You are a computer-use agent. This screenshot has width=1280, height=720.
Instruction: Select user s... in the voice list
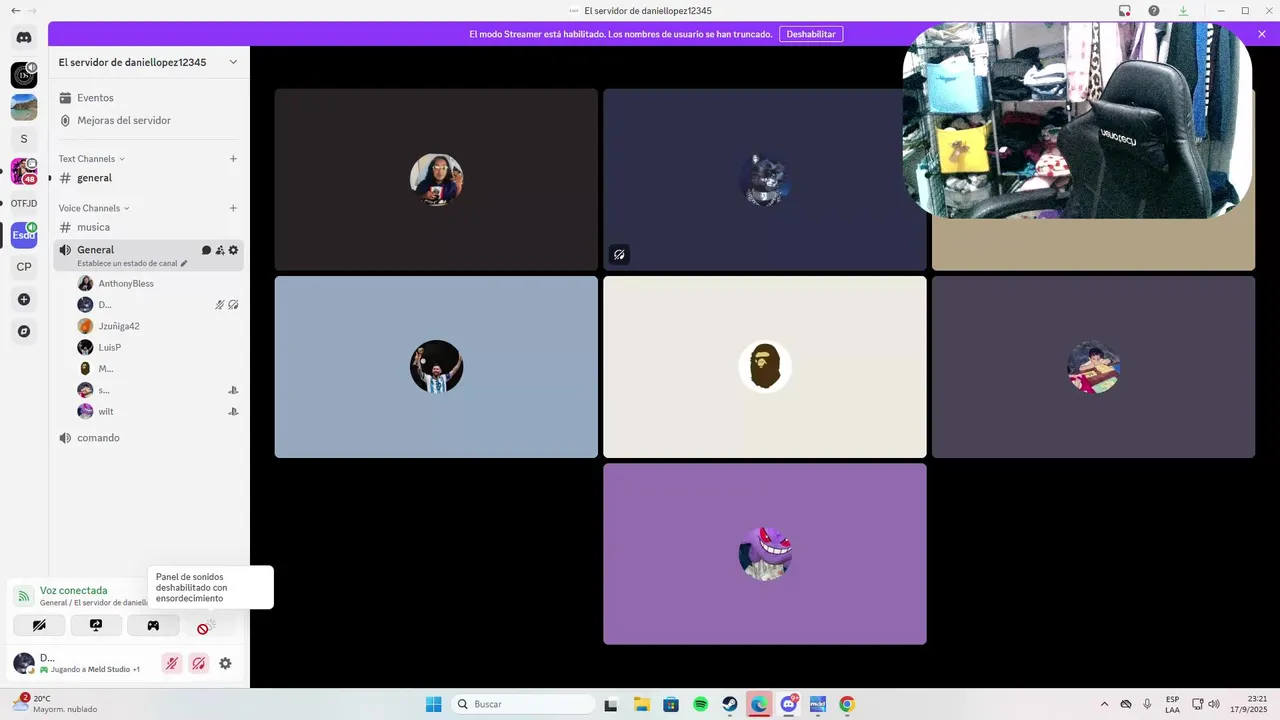[x=158, y=390]
